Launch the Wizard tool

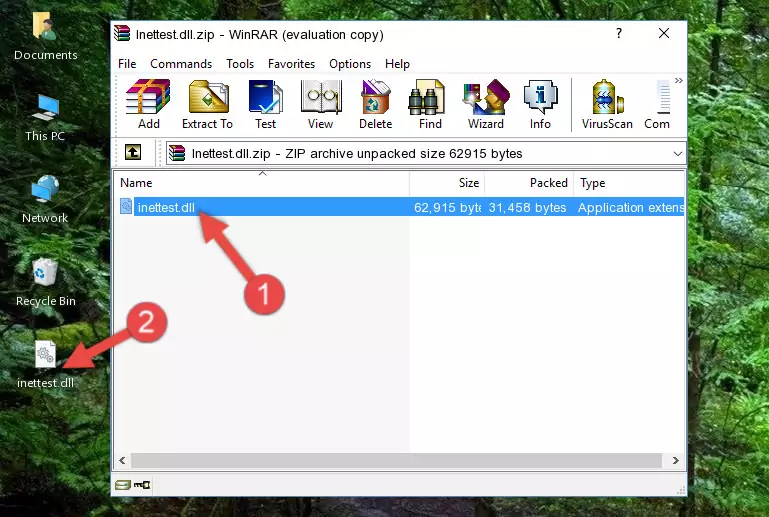pos(486,104)
